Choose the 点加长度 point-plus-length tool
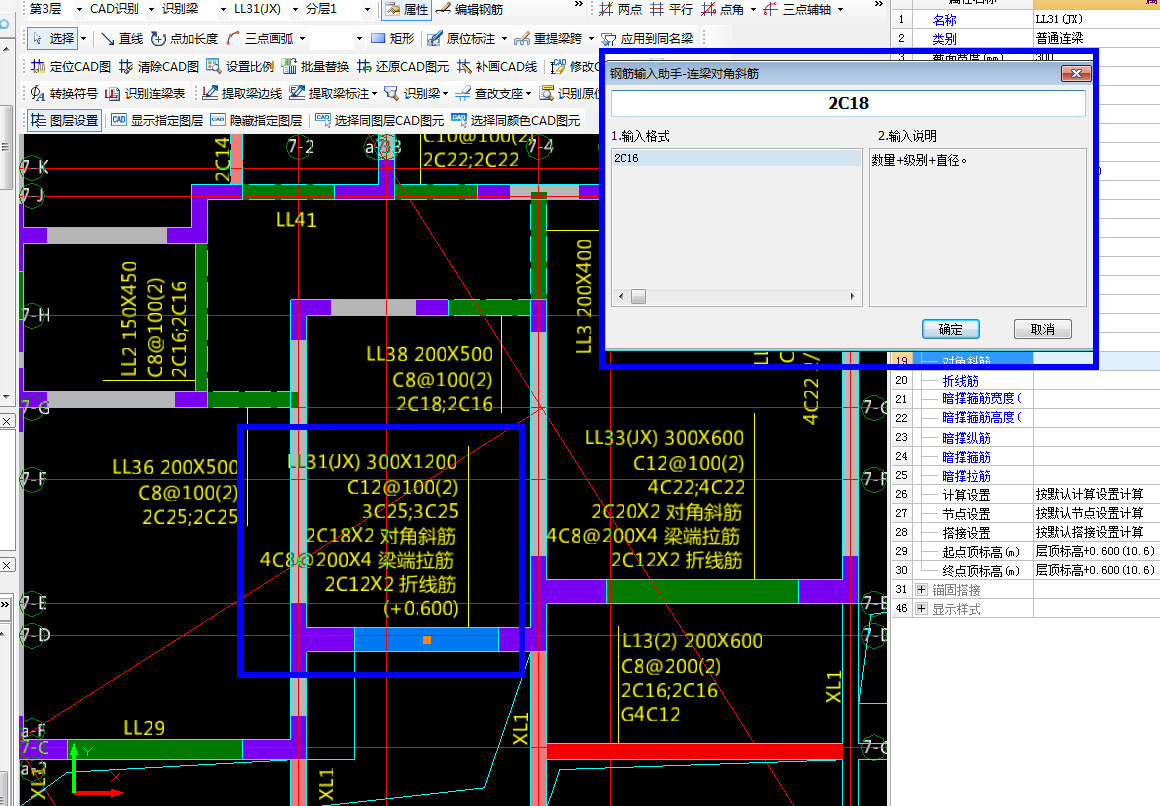The image size is (1160, 806). click(185, 38)
